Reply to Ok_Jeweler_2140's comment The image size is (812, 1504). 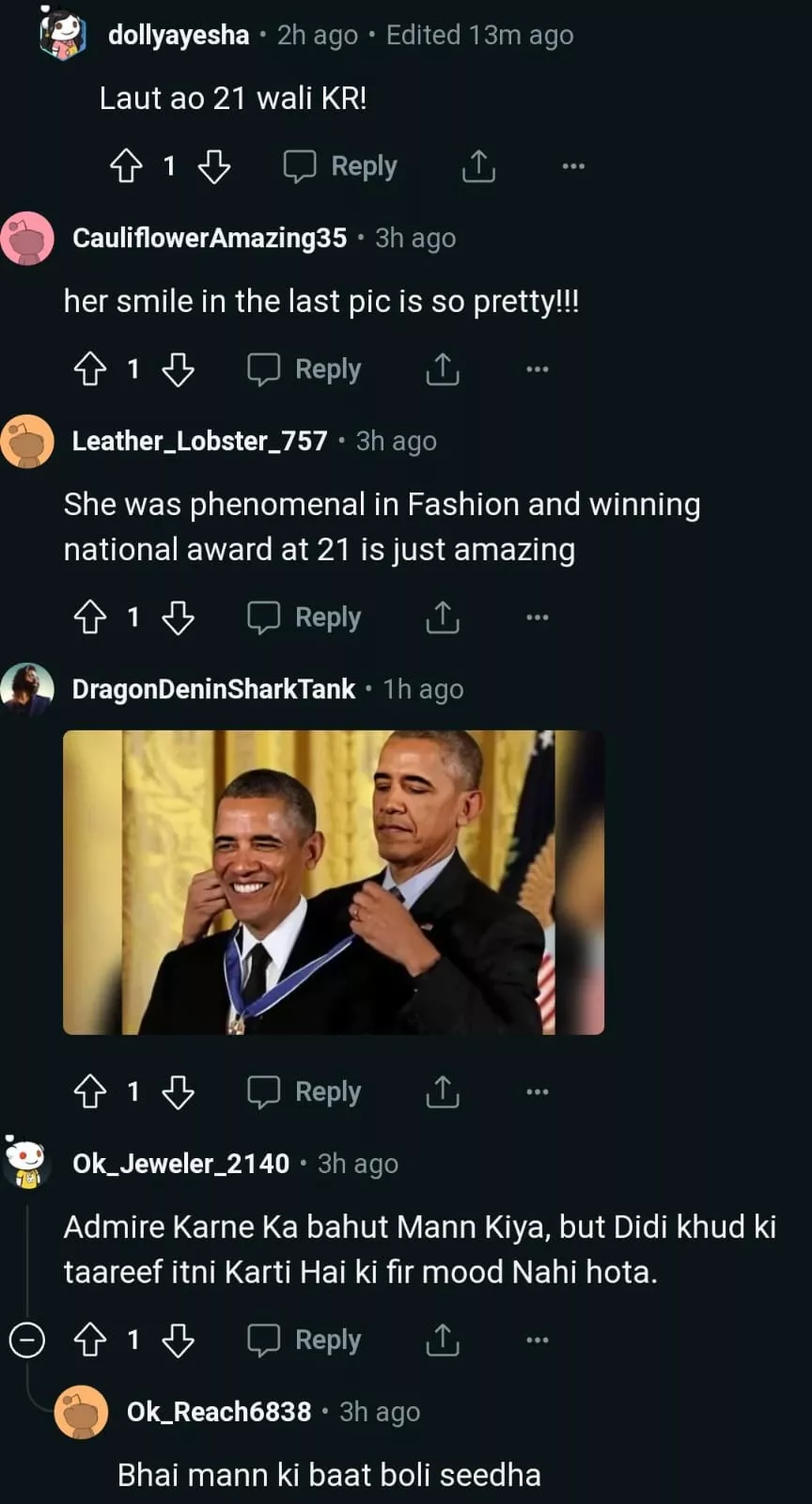click(x=304, y=1339)
